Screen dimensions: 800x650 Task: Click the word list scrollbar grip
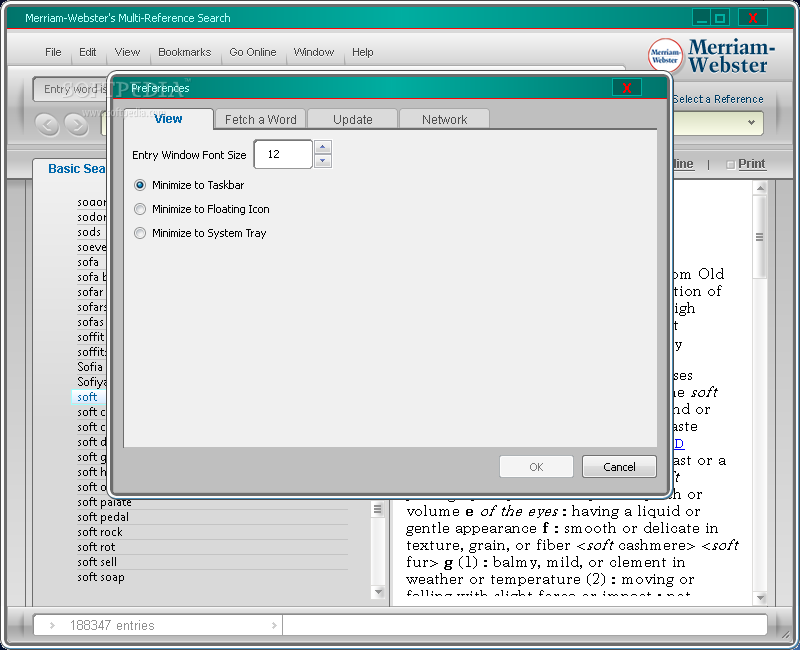click(x=378, y=509)
